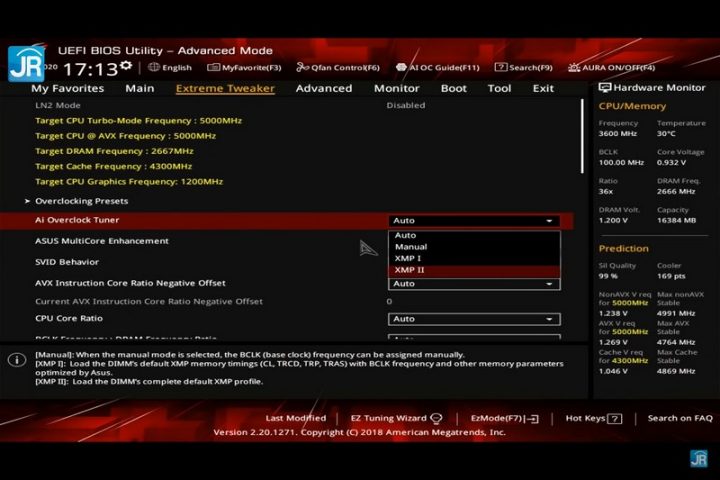Click Target DRAM Frequency : 2667MHz text
Screen dimensions: 720x480
tap(114, 151)
